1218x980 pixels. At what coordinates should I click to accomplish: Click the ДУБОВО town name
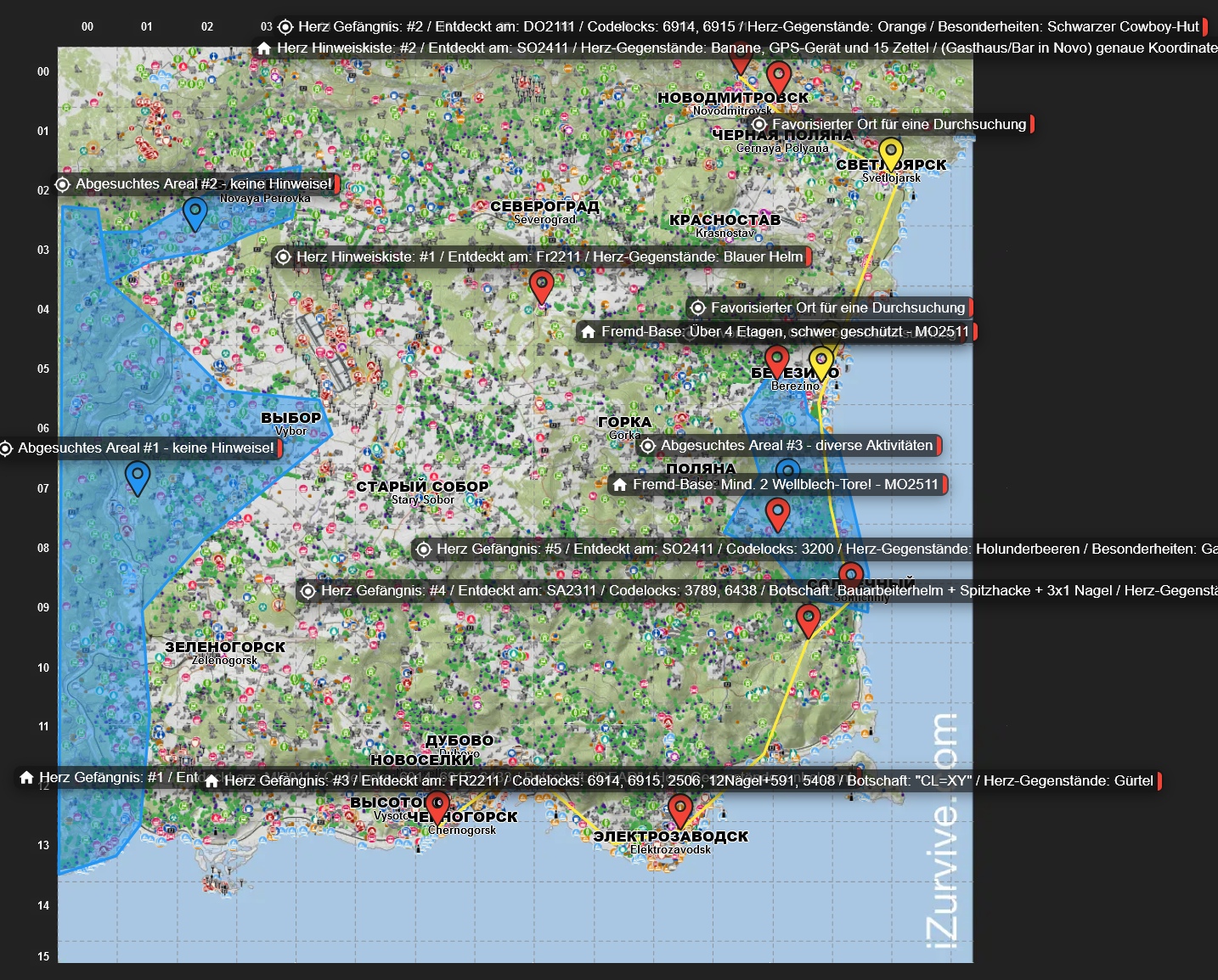[460, 741]
